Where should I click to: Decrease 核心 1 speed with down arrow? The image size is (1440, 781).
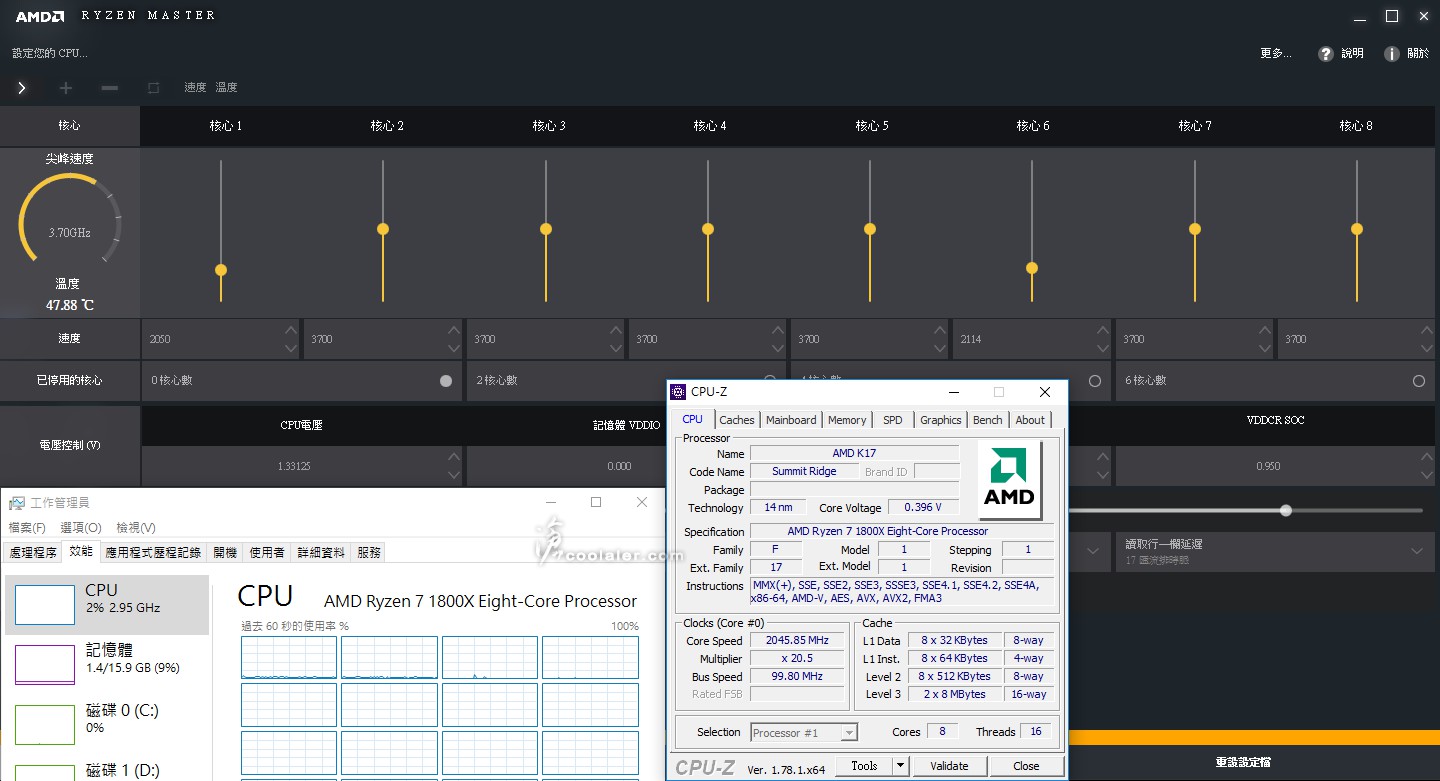(x=291, y=349)
